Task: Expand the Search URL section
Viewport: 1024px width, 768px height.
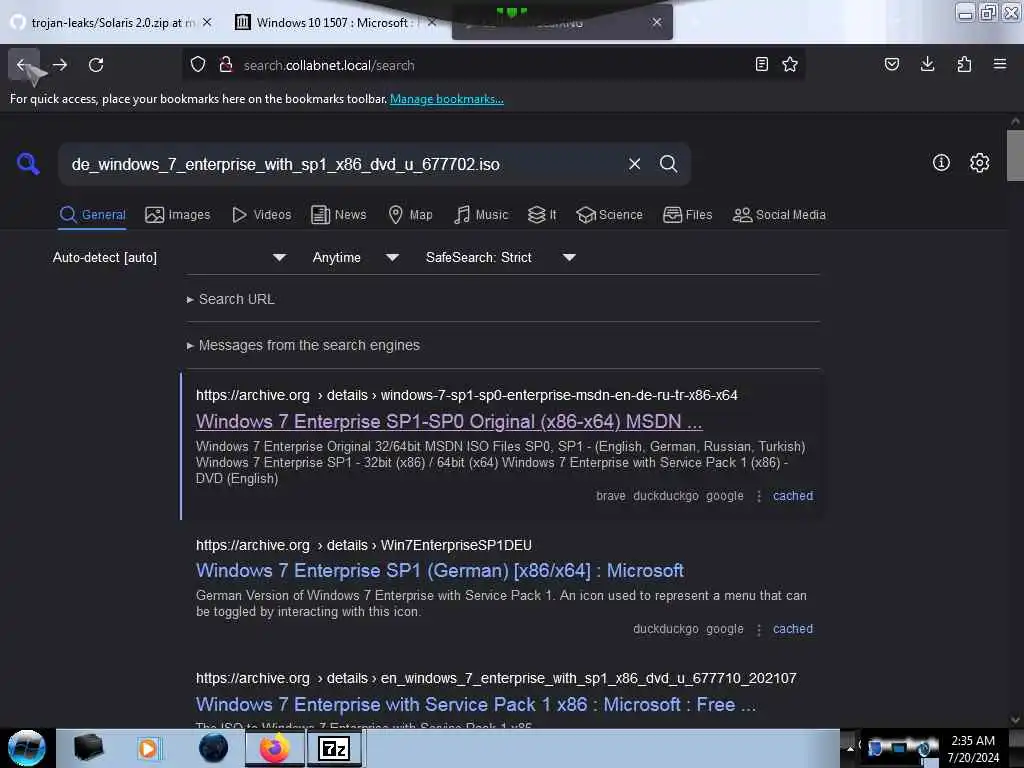Action: click(x=231, y=299)
